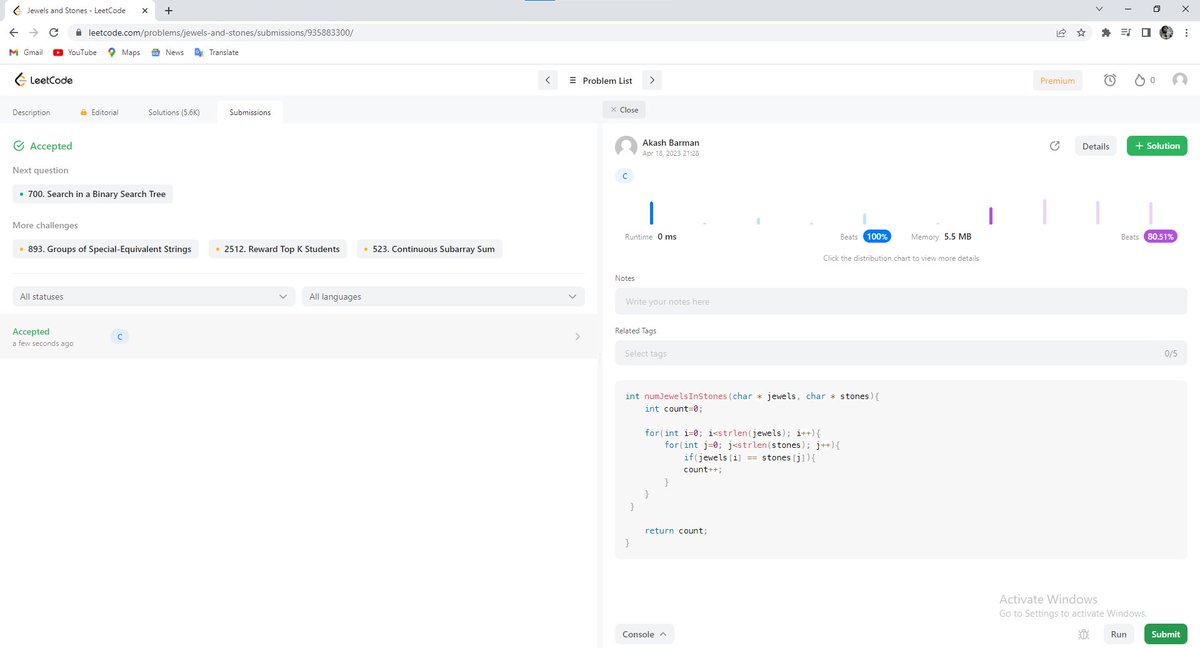Switch to Submissions tab
Image resolution: width=1200 pixels, height=648 pixels.
250,112
